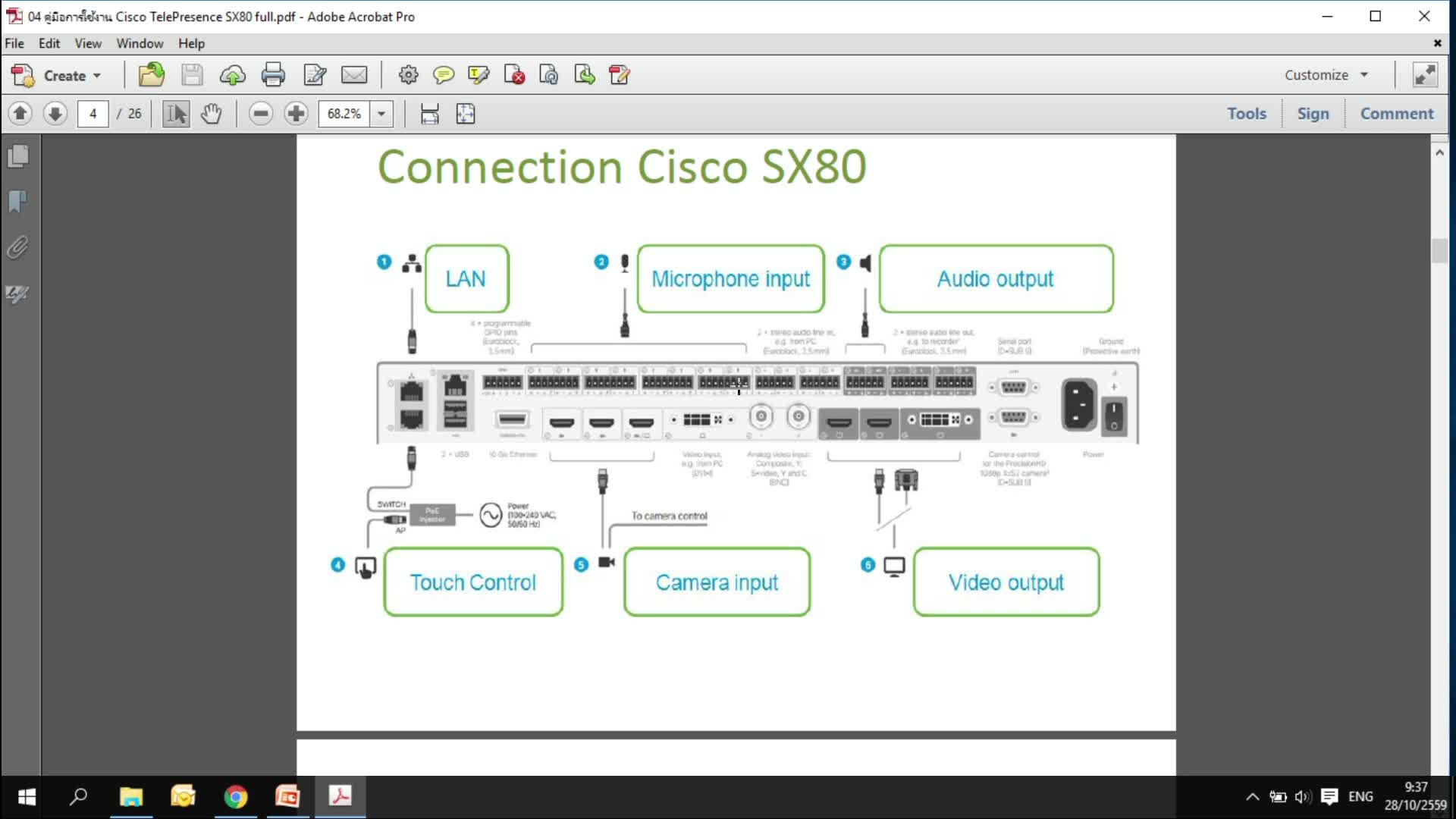The width and height of the screenshot is (1456, 819).
Task: Click the Save disk icon
Action: [x=192, y=75]
